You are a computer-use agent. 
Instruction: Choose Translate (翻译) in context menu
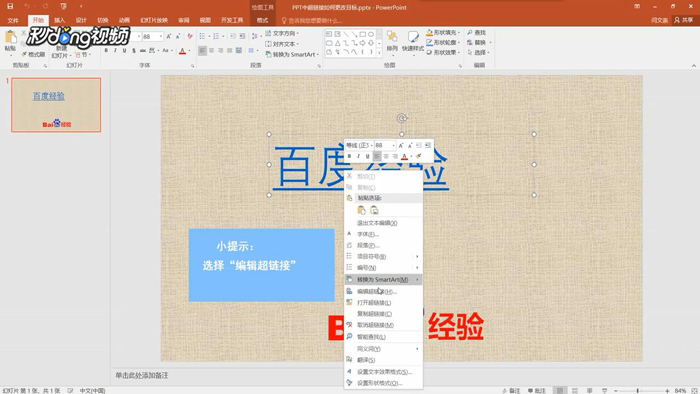coord(383,360)
